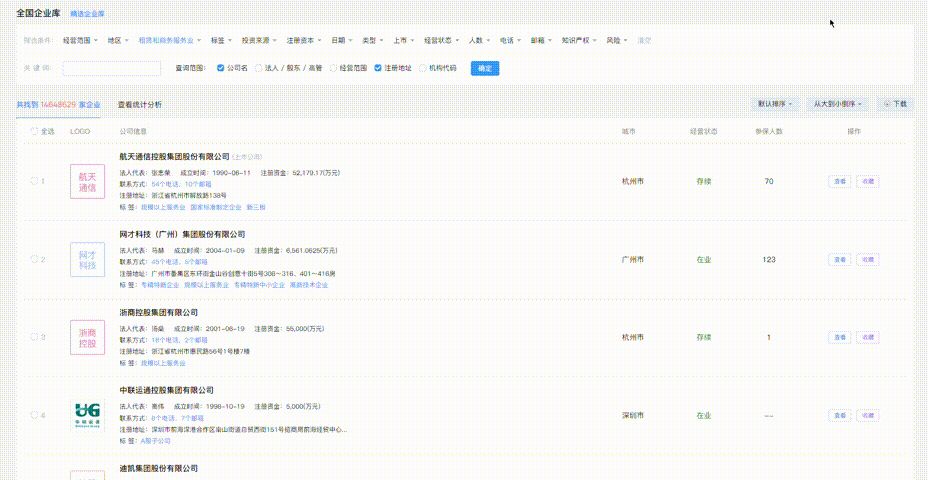
Task: Uncheck the 公司名 search scope checkbox
Action: coord(221,68)
